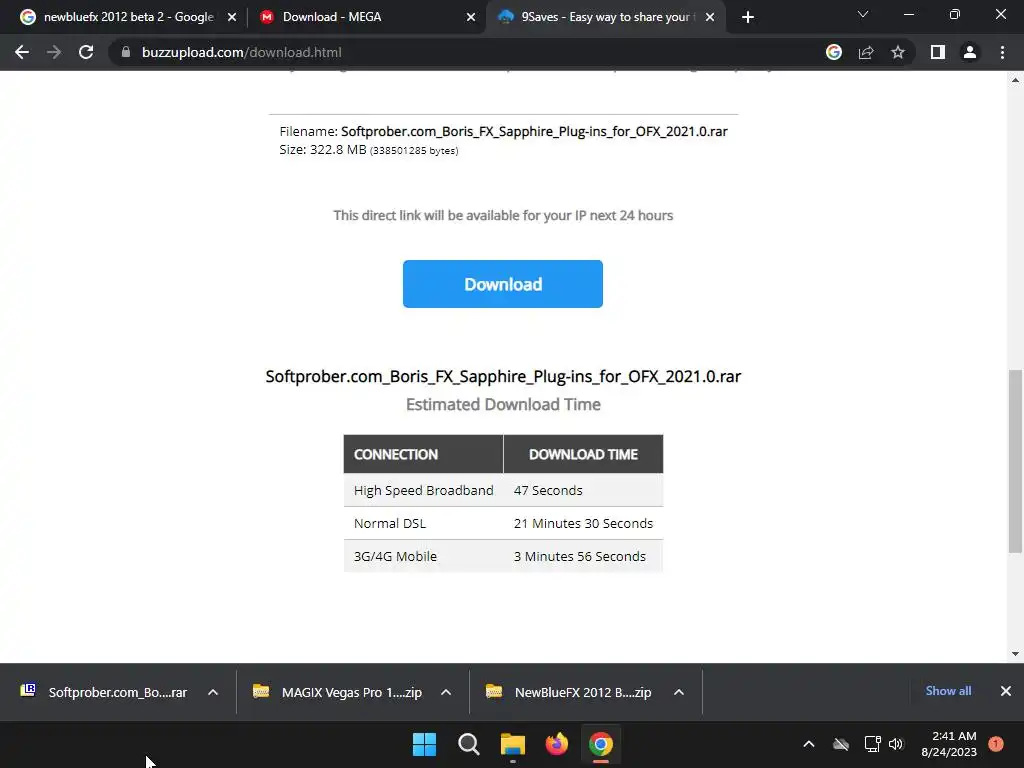Viewport: 1024px width, 768px height.
Task: Open clock showing 2:41 AM
Action: point(949,744)
